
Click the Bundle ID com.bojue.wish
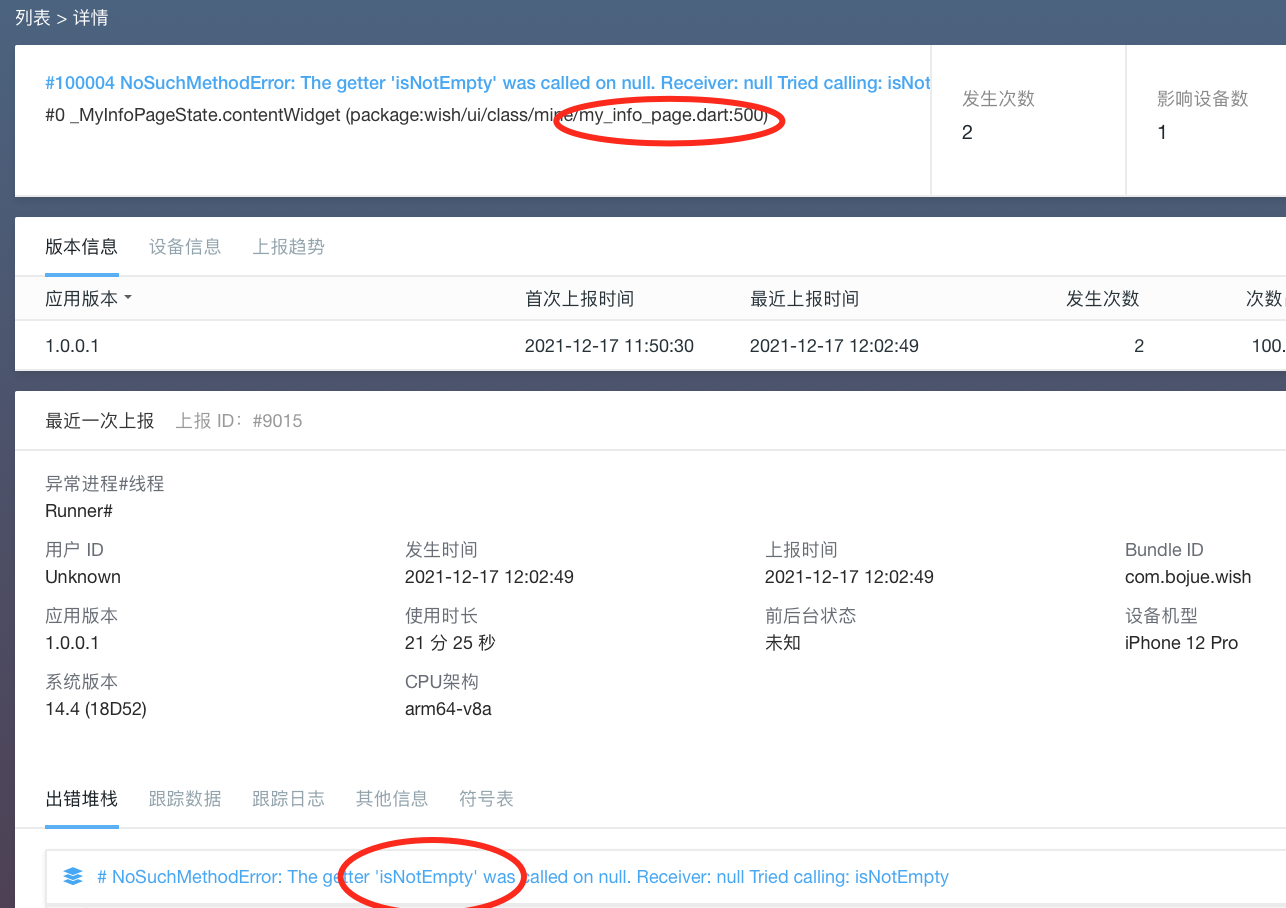point(1188,577)
